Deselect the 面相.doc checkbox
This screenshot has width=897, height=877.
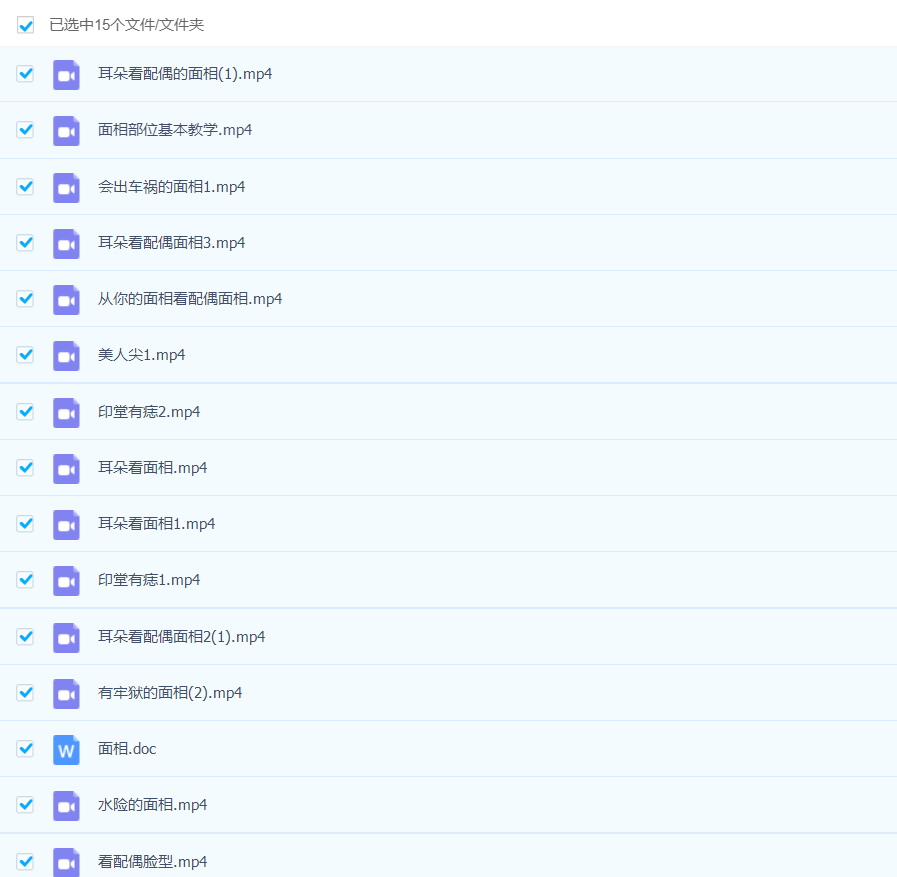(x=26, y=749)
